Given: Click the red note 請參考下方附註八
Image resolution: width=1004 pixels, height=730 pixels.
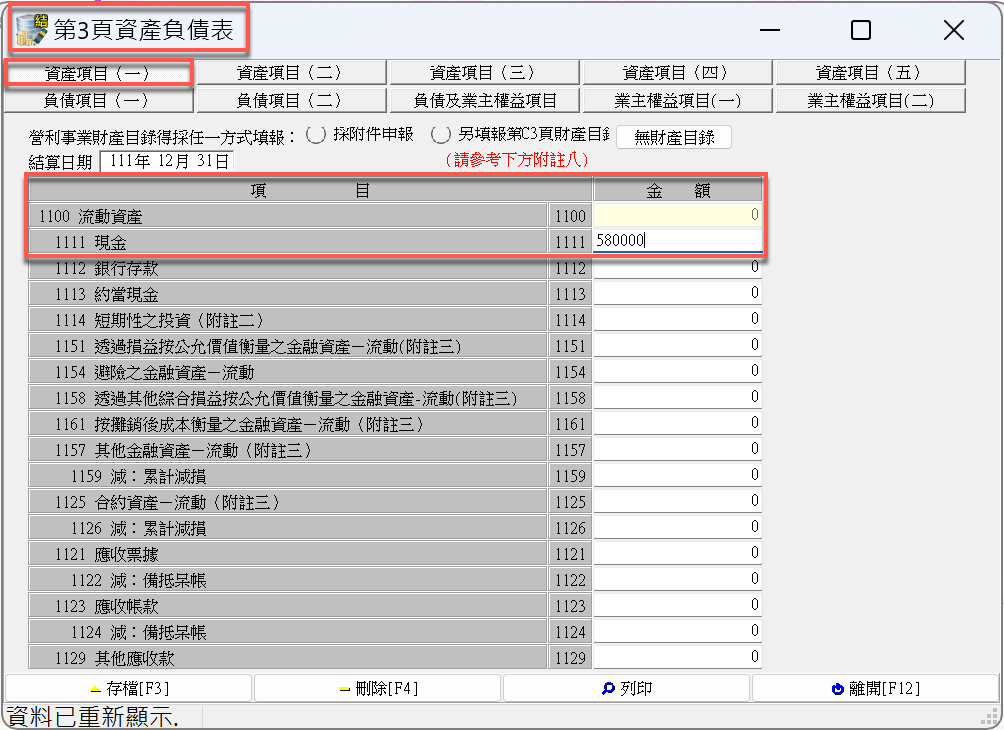Looking at the screenshot, I should click(516, 159).
